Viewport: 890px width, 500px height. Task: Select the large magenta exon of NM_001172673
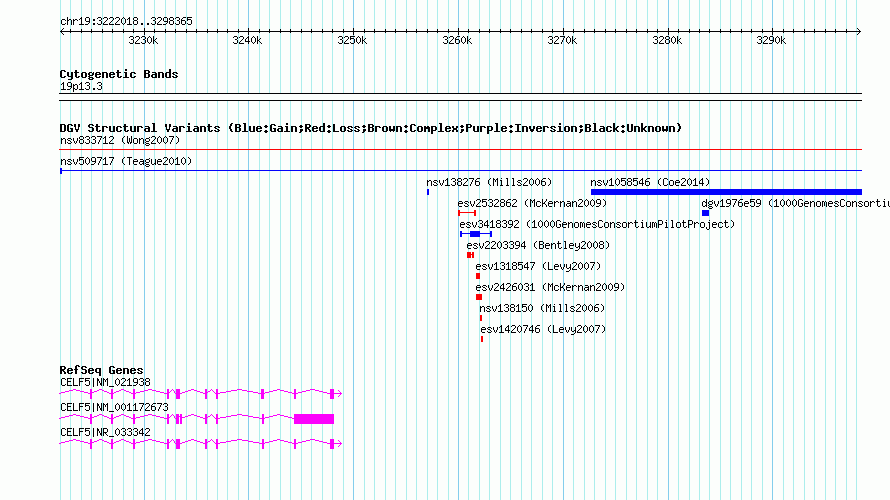pos(314,419)
